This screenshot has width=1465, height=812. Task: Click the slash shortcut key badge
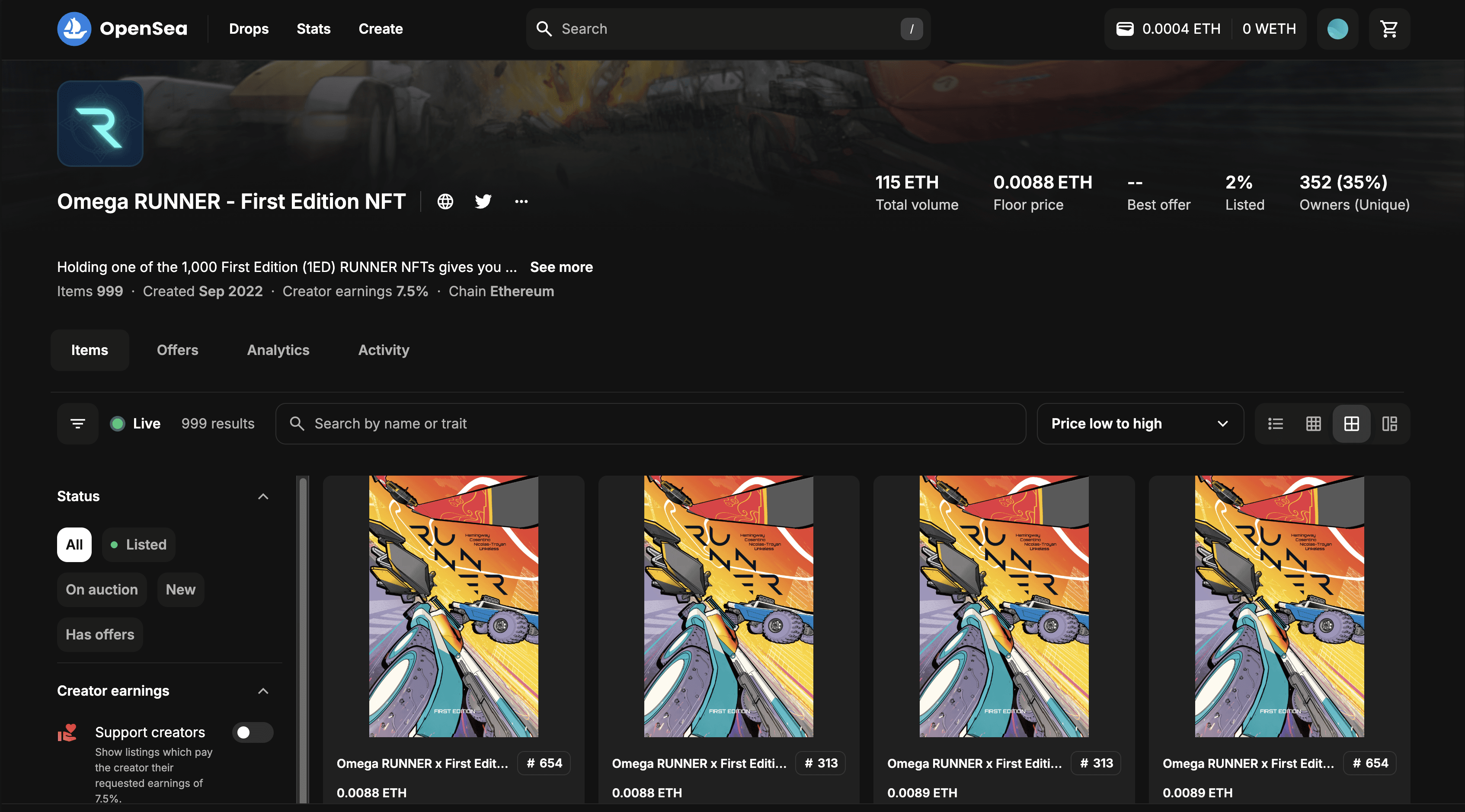pyautogui.click(x=911, y=29)
